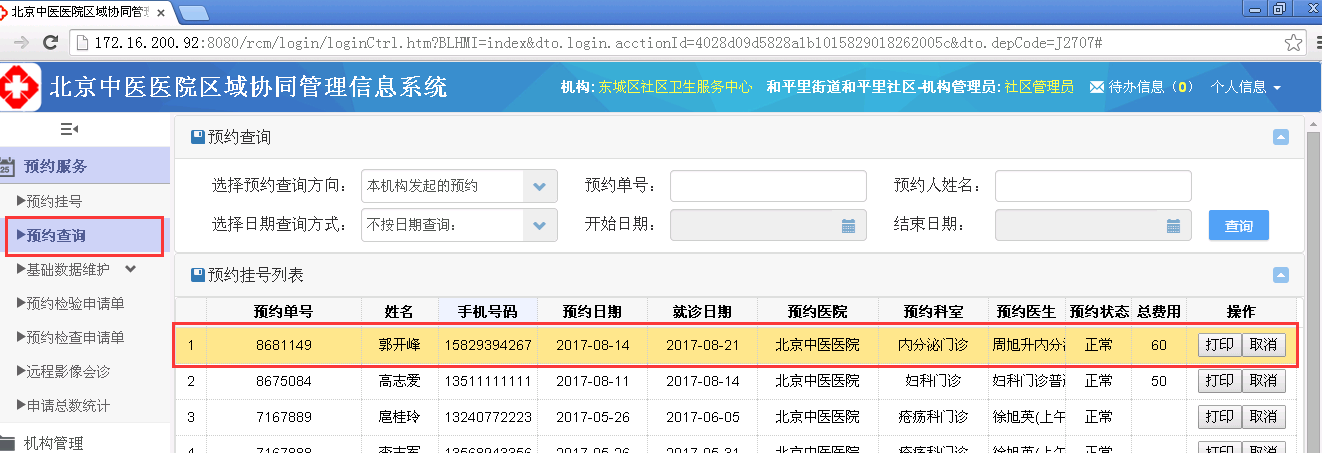This screenshot has width=1322, height=453.
Task: Click the hospital red cross logo
Action: (20, 87)
